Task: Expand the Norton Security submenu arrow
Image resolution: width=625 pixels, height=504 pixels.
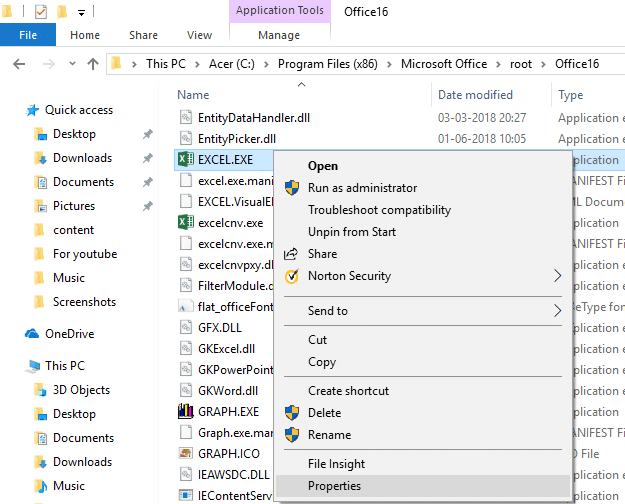Action: 558,276
